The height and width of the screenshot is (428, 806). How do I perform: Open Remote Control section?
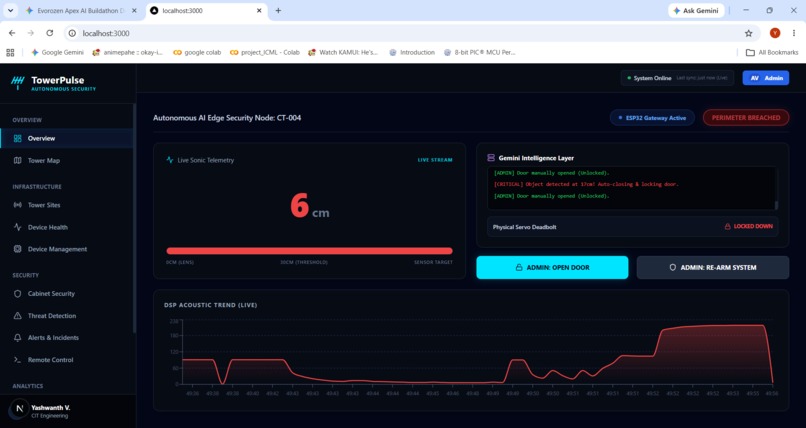coord(67,360)
